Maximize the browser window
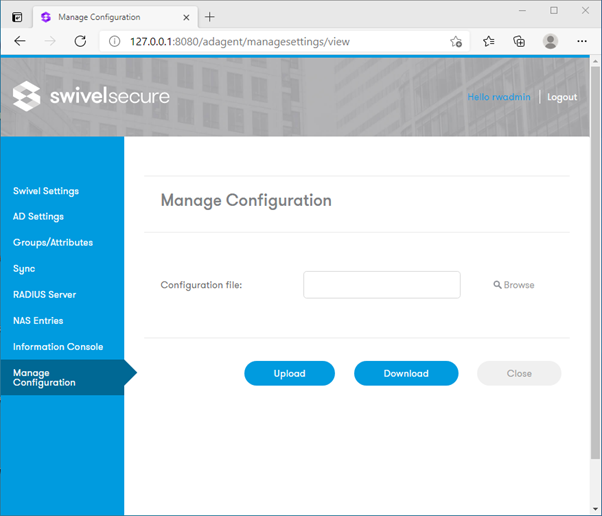The height and width of the screenshot is (516, 602). click(x=554, y=11)
